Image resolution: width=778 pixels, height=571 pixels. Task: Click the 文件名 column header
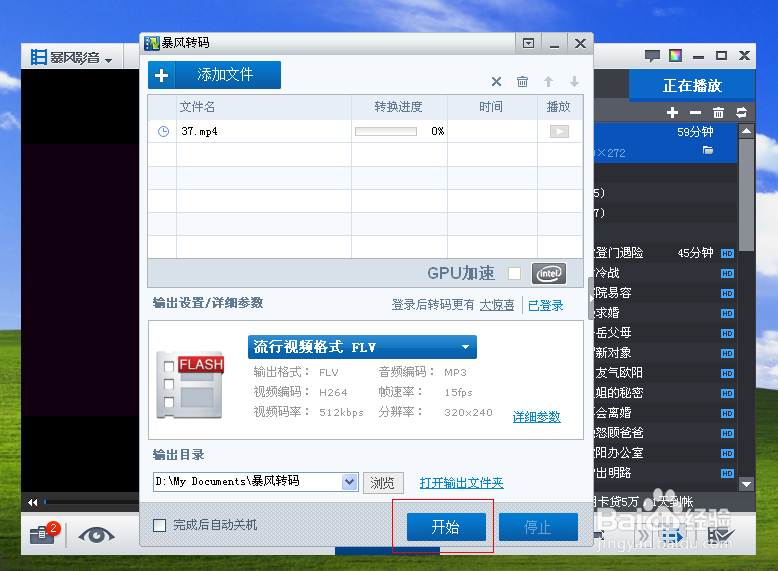coord(264,107)
